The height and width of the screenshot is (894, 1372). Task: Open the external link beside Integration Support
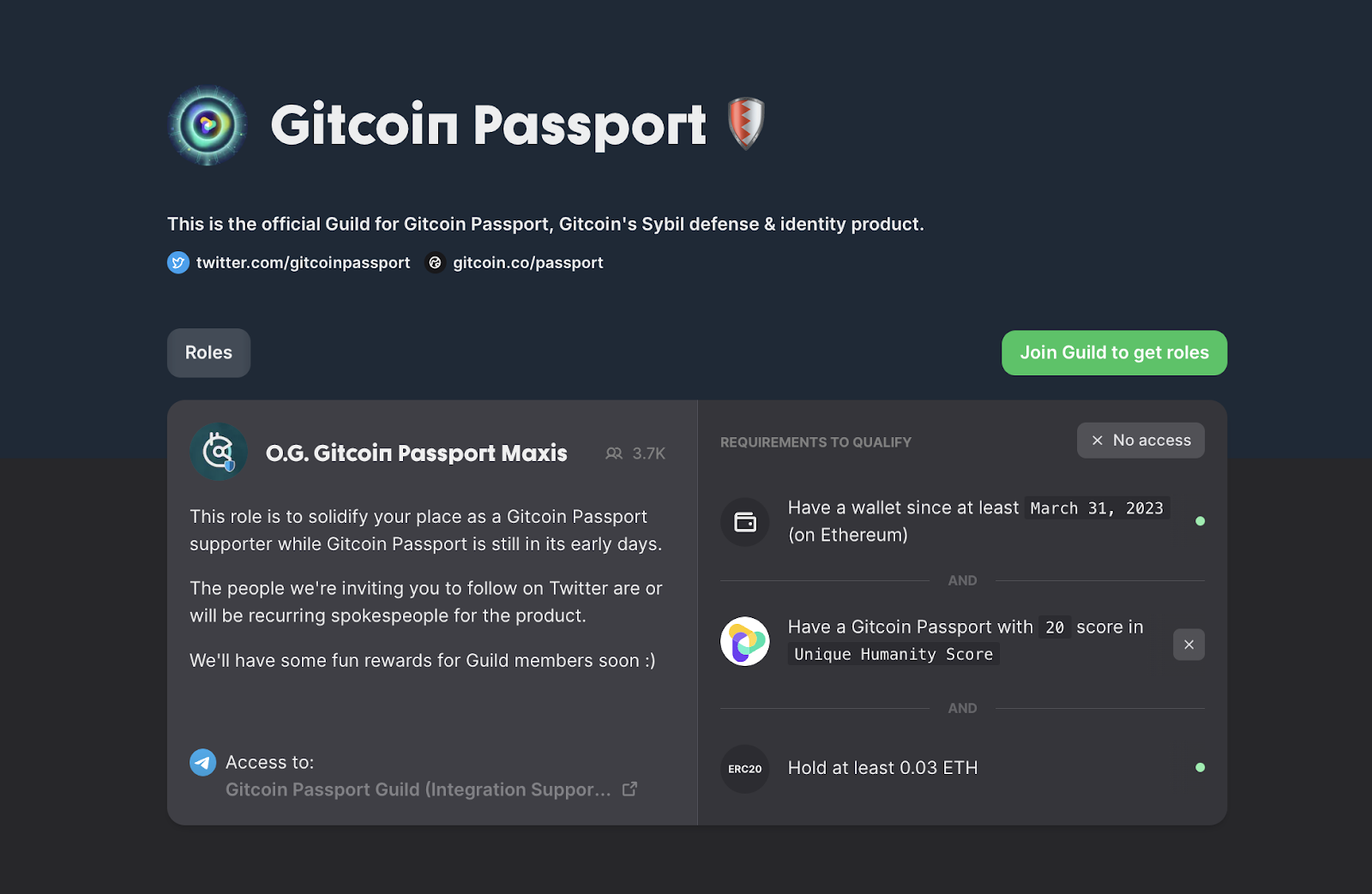(630, 789)
